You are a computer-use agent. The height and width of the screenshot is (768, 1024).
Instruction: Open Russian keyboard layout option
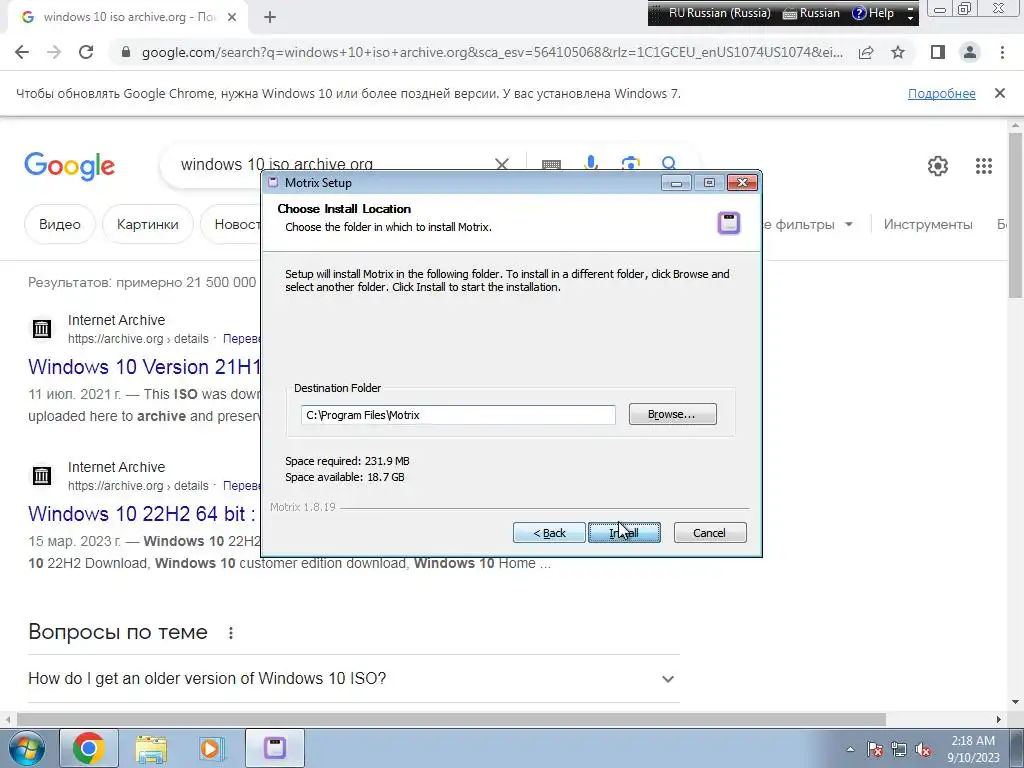[x=810, y=13]
